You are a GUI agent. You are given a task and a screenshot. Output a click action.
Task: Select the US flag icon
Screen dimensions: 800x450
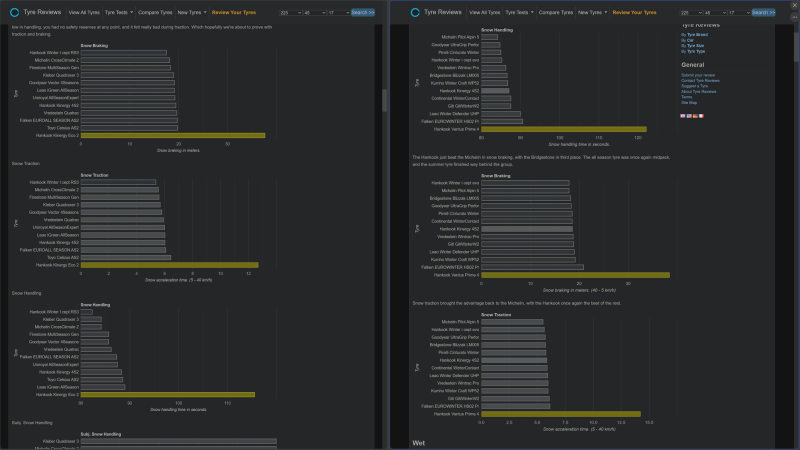tap(690, 116)
